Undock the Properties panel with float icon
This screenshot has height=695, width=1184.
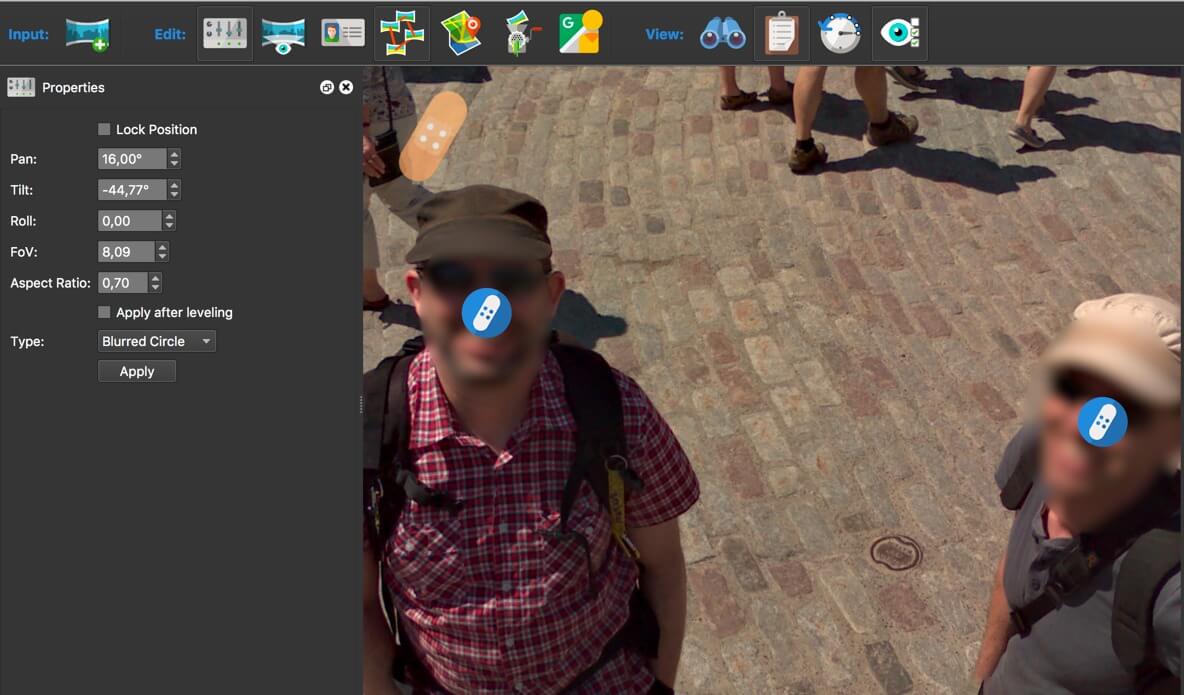pos(327,87)
